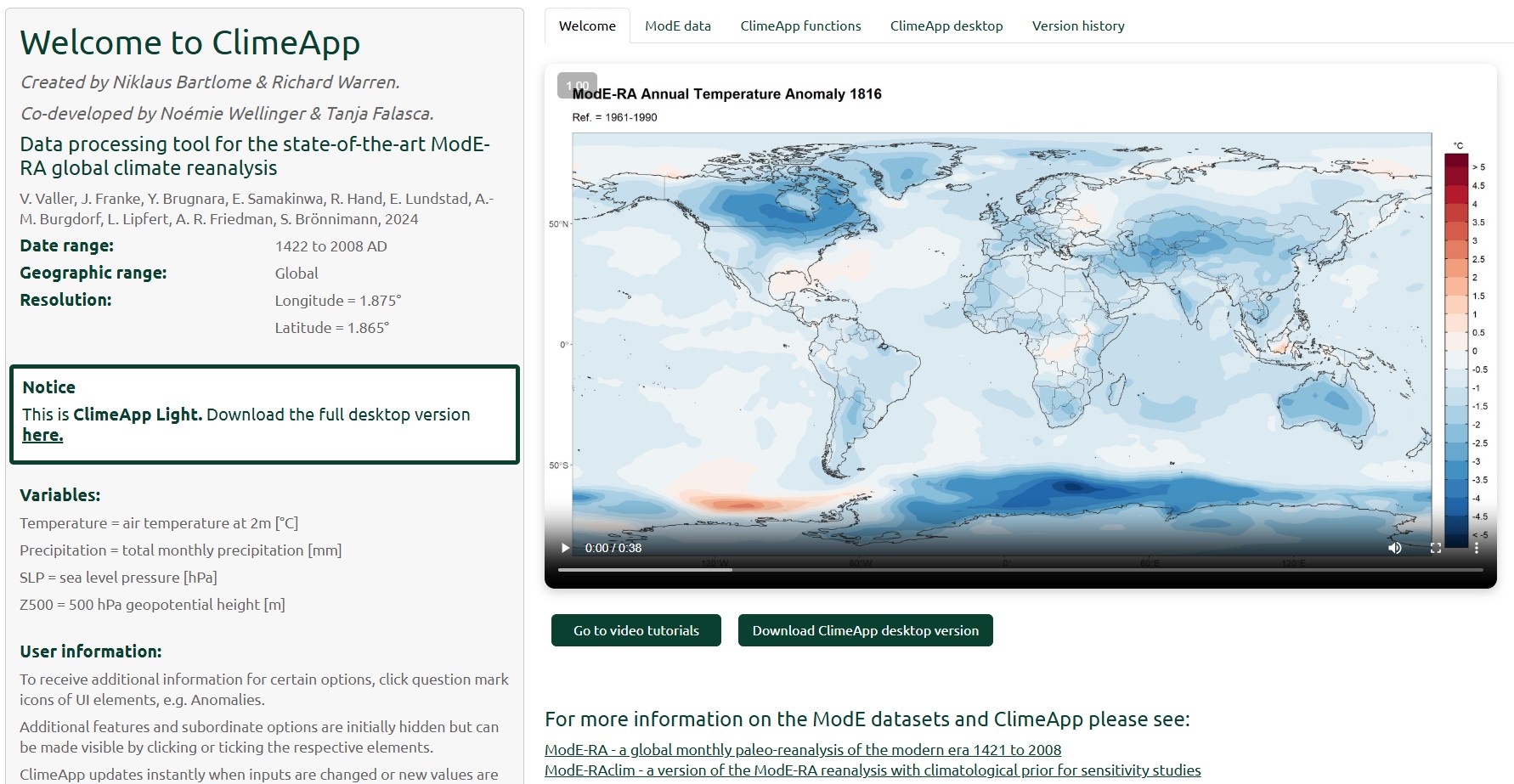View the ClimeApp desktop tab

coord(946,25)
